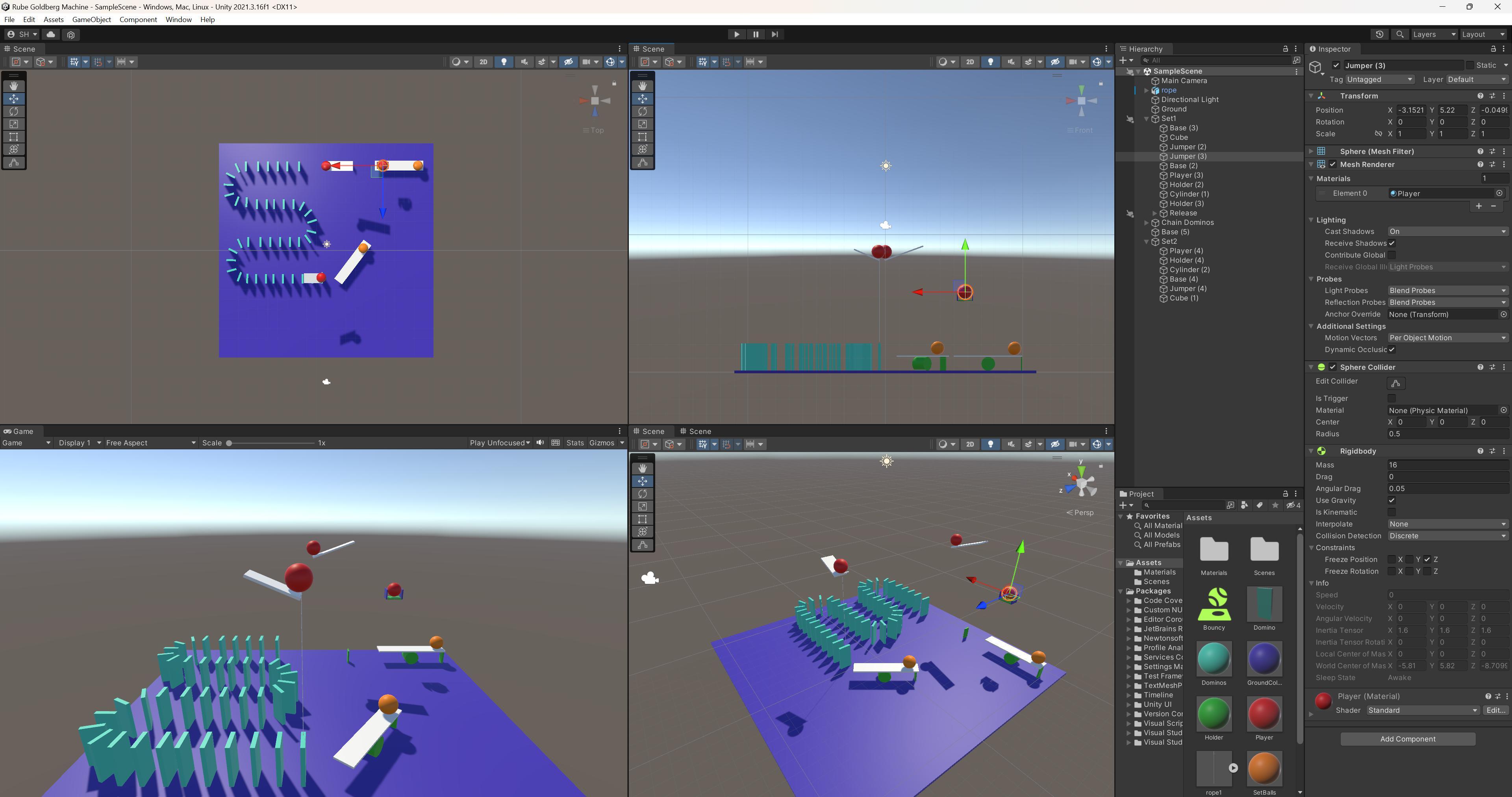Click the Add Component button
Viewport: 1512px width, 797px height.
1408,739
